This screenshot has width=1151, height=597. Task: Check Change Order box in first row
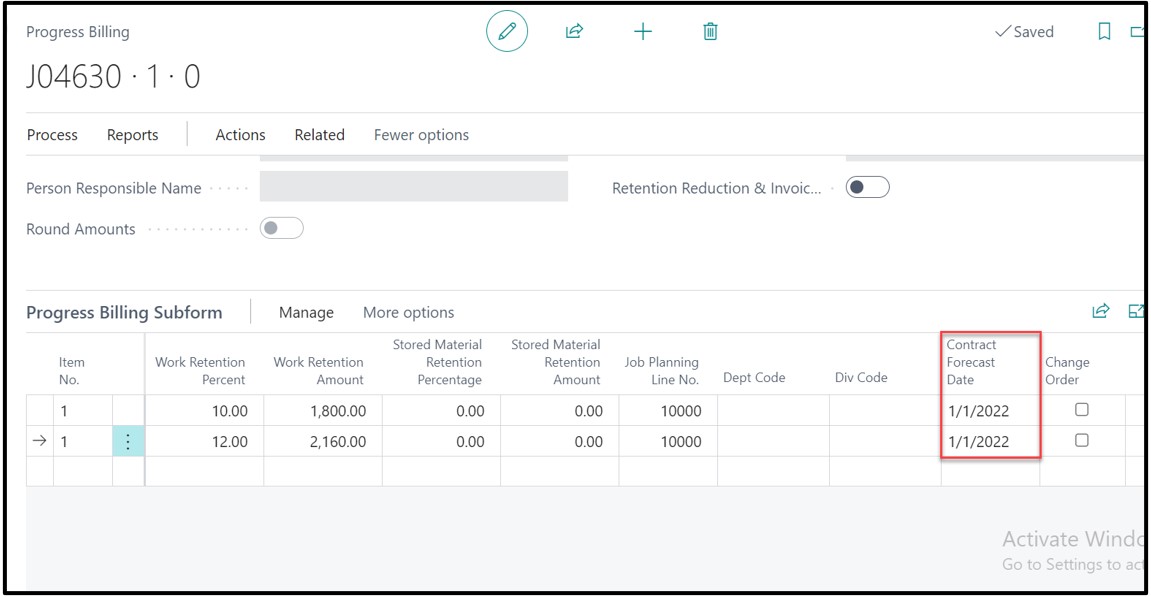point(1081,410)
